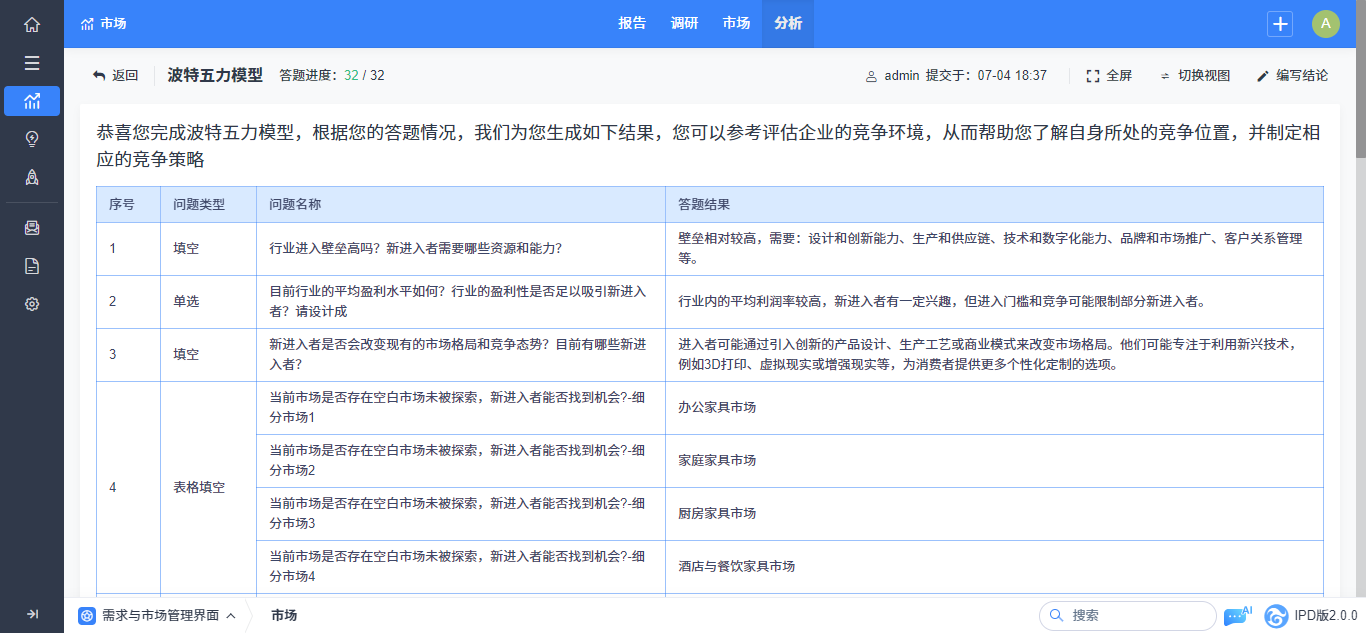Open the AI chat assistant icon

pos(1238,615)
